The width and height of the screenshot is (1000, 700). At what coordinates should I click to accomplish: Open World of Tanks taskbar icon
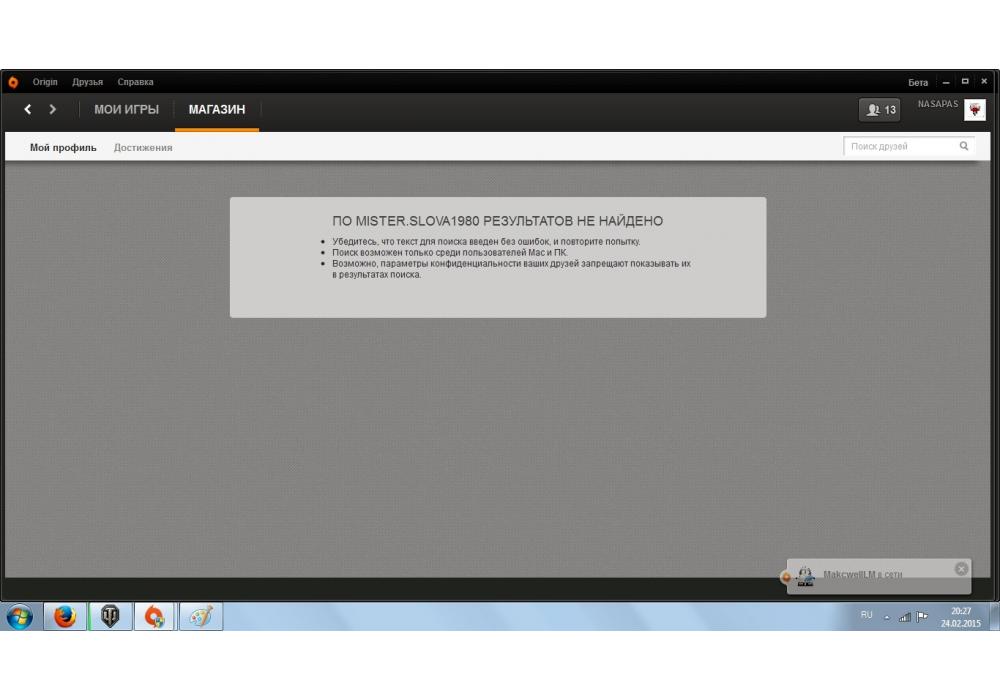tap(110, 616)
